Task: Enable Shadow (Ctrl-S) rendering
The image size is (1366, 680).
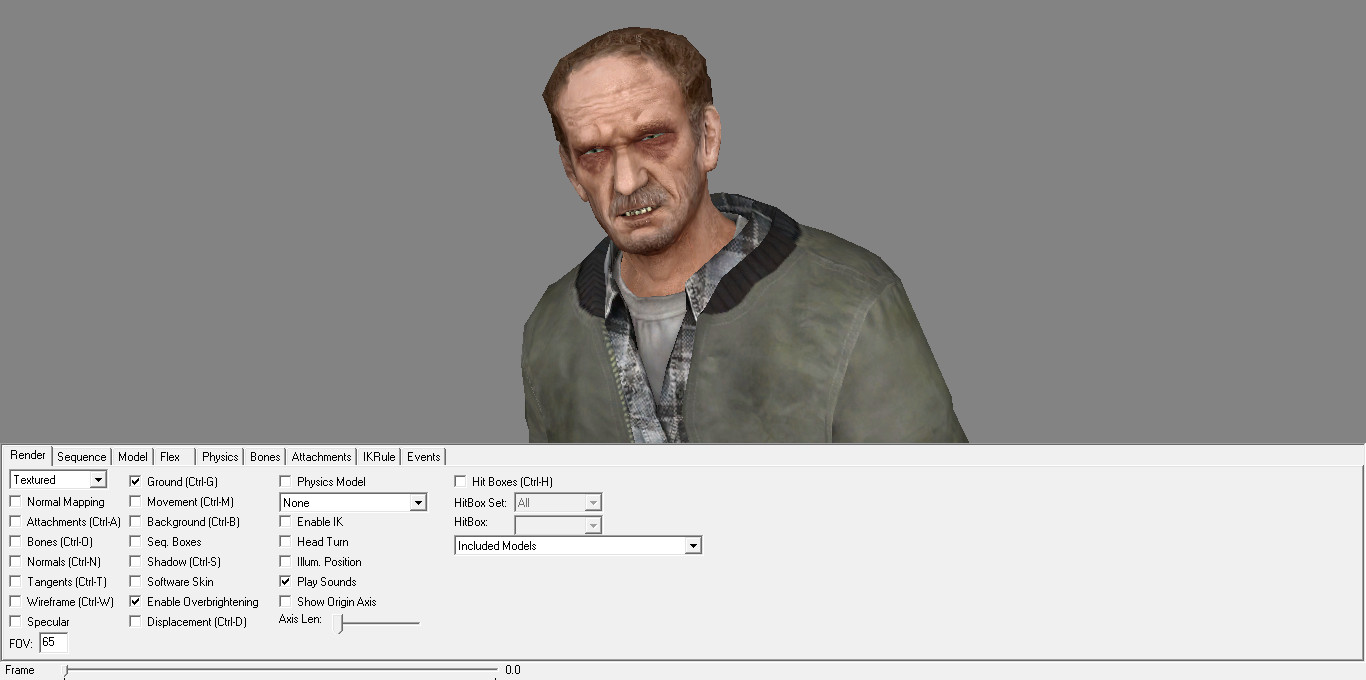Action: [135, 561]
